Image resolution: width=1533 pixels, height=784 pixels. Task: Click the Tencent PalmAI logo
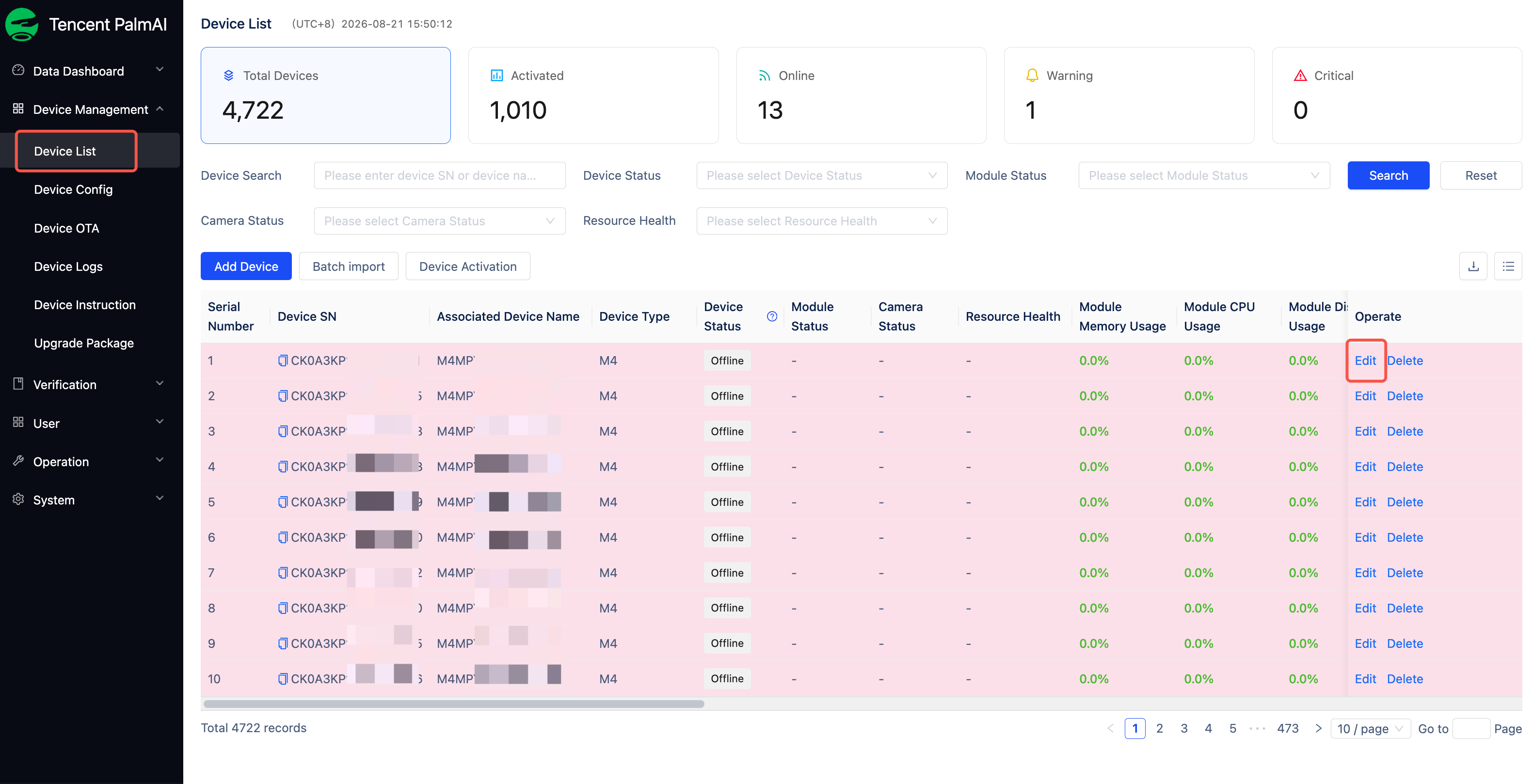coord(22,24)
